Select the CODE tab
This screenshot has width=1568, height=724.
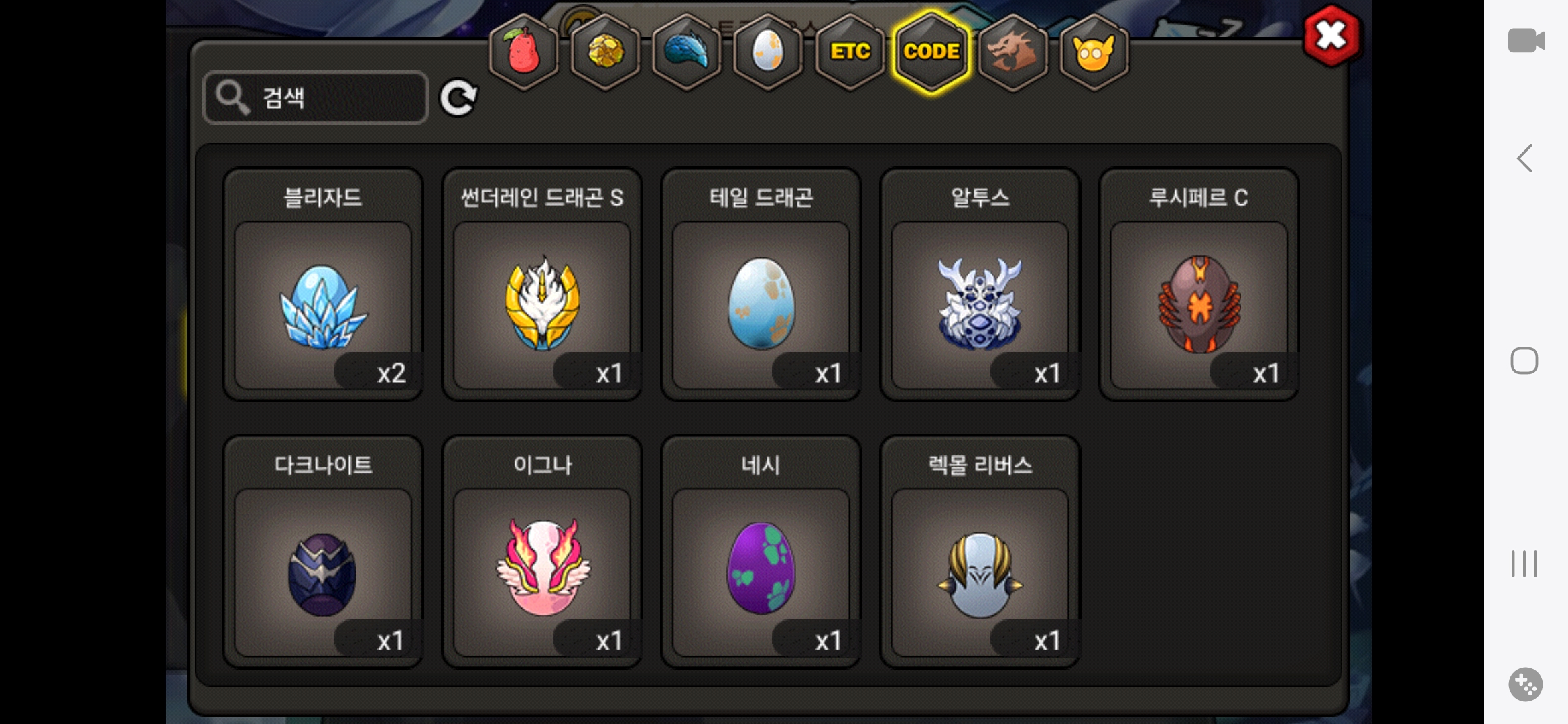point(931,52)
